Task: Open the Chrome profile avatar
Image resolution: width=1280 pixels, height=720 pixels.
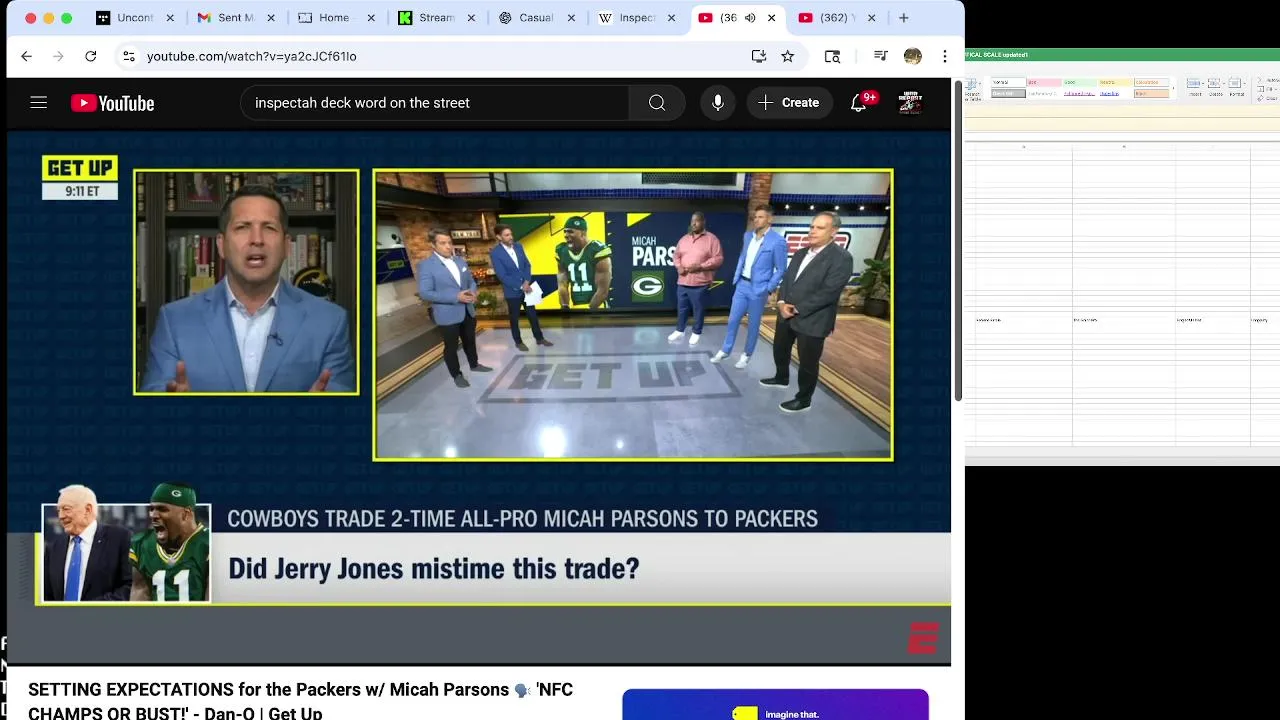Action: tap(912, 56)
